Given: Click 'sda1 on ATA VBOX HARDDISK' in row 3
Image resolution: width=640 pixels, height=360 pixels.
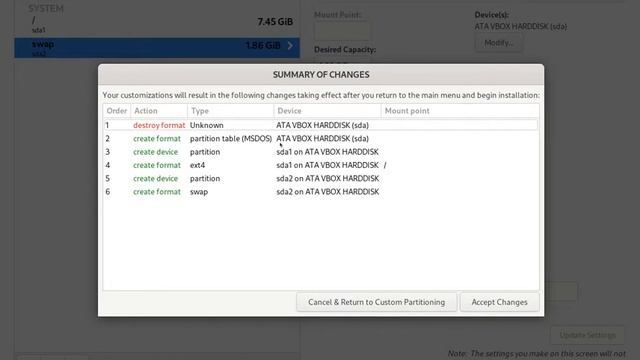Looking at the screenshot, I should [327, 152].
